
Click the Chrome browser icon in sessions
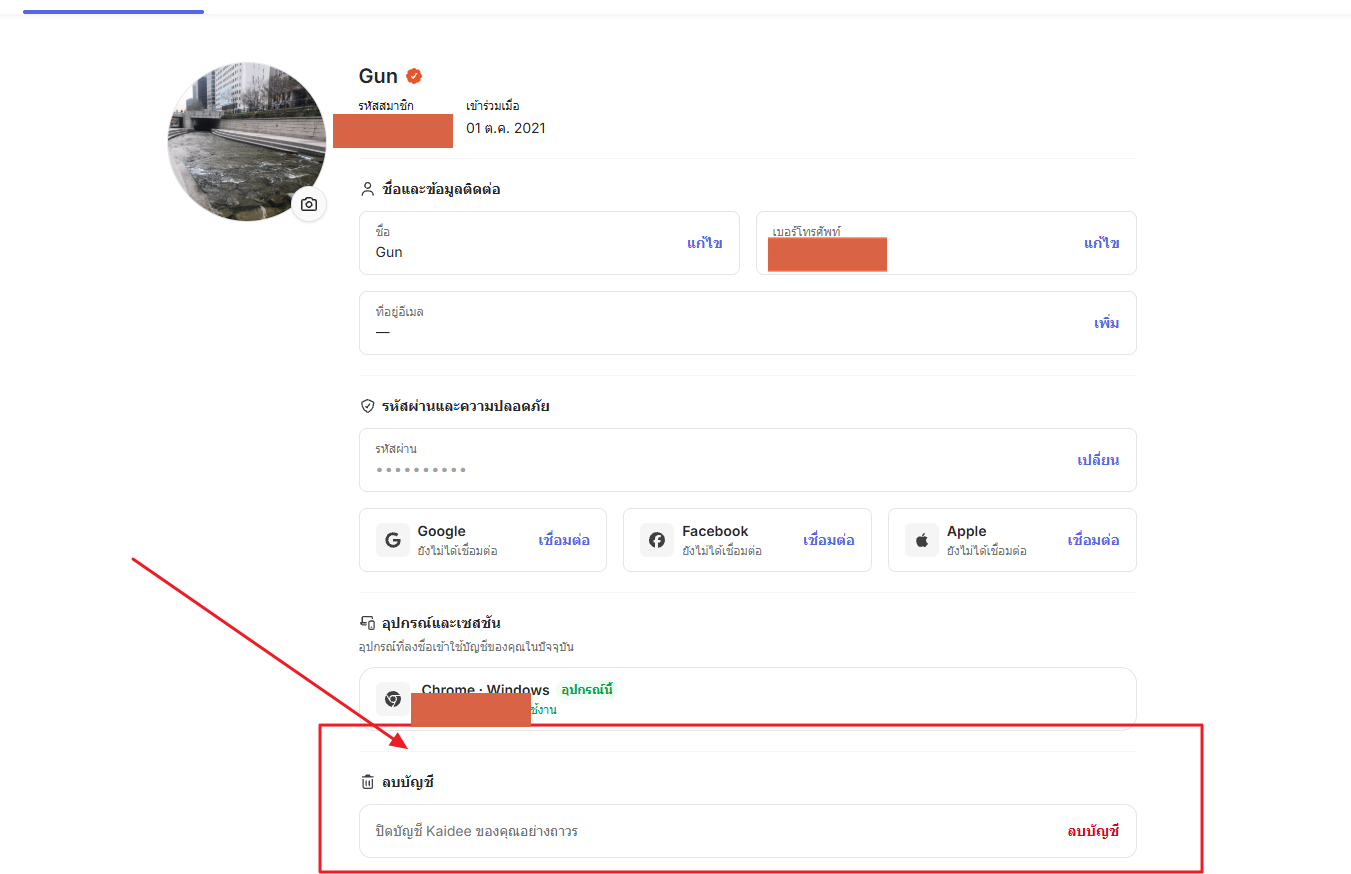coord(393,699)
